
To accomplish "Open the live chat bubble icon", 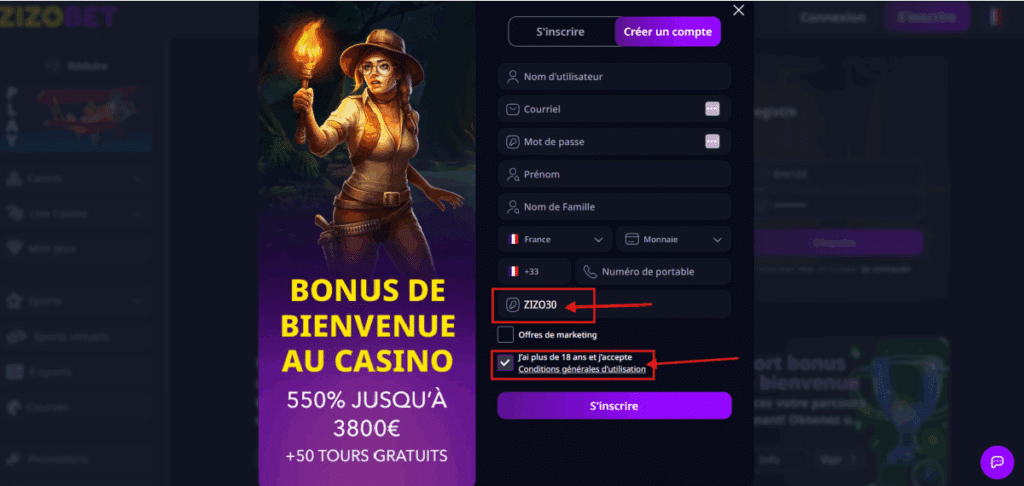I will [x=997, y=462].
